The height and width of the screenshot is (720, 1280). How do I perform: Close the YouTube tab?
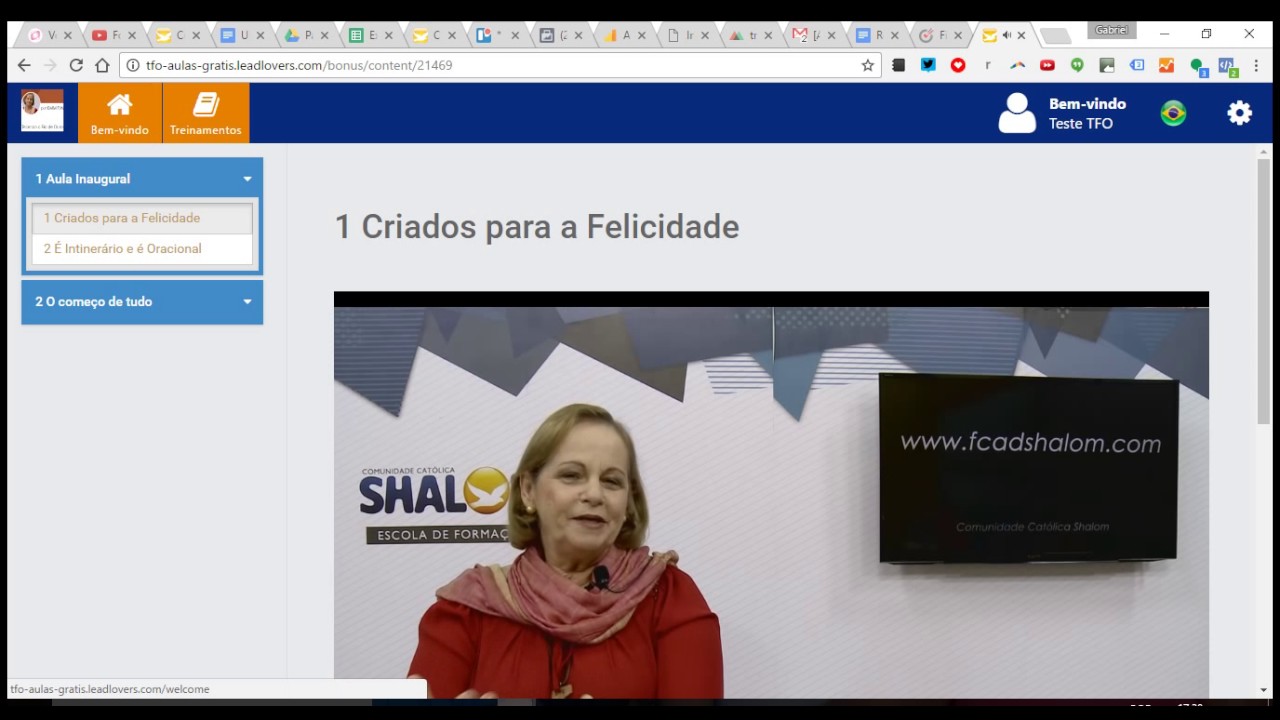click(131, 35)
